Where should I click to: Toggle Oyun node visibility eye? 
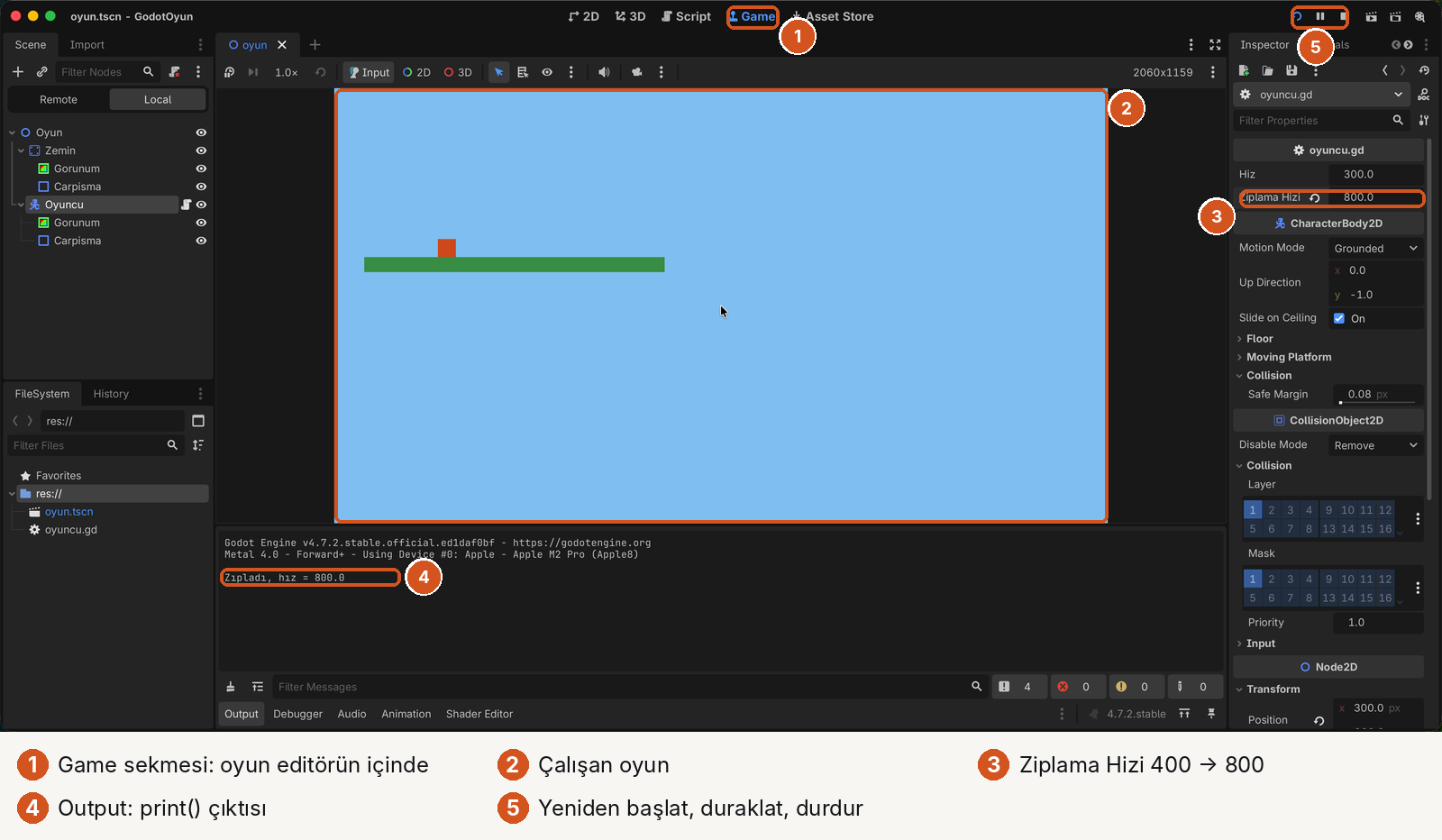pos(201,132)
